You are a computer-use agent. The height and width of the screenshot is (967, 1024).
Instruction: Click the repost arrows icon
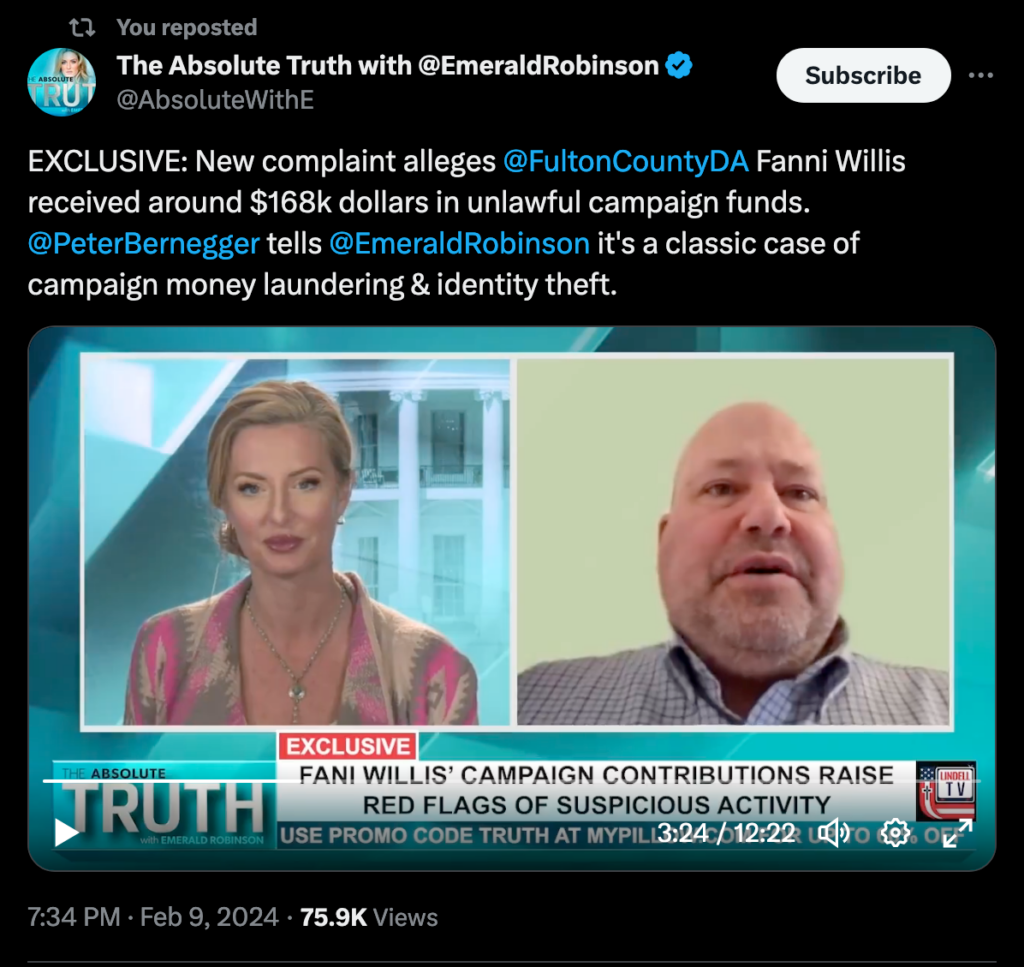point(82,27)
